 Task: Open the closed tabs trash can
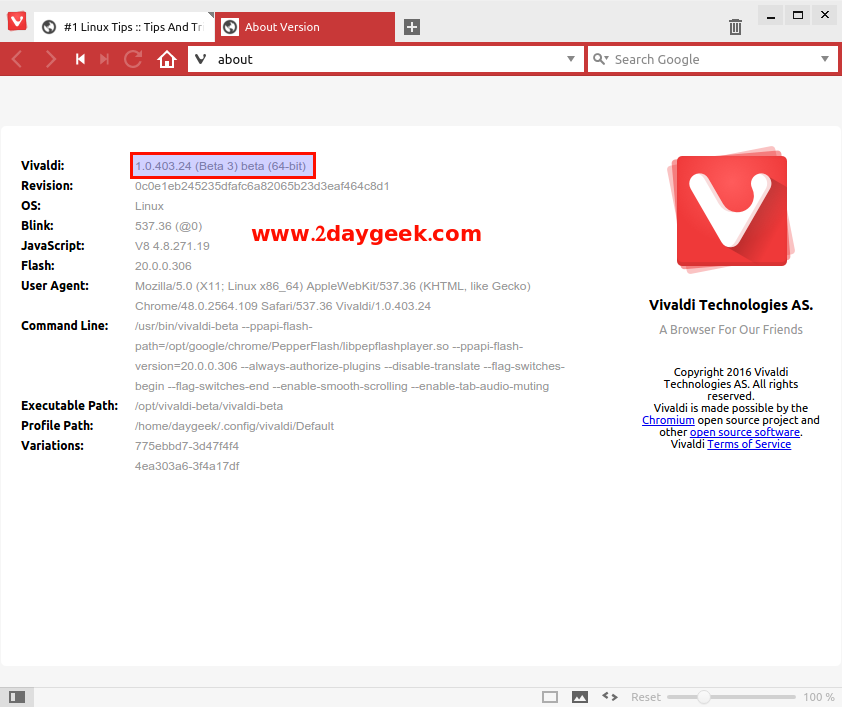[735, 27]
